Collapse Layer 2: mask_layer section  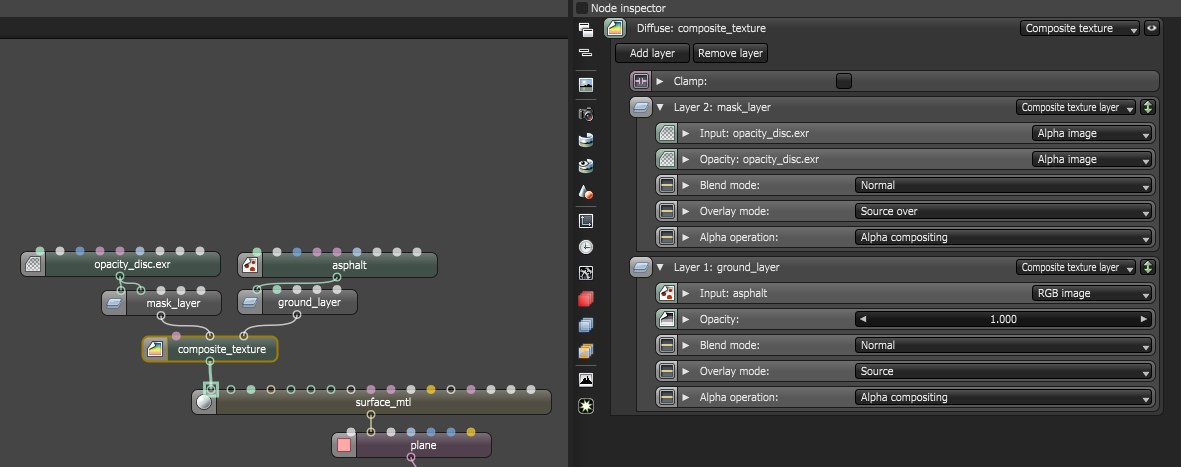pos(660,107)
